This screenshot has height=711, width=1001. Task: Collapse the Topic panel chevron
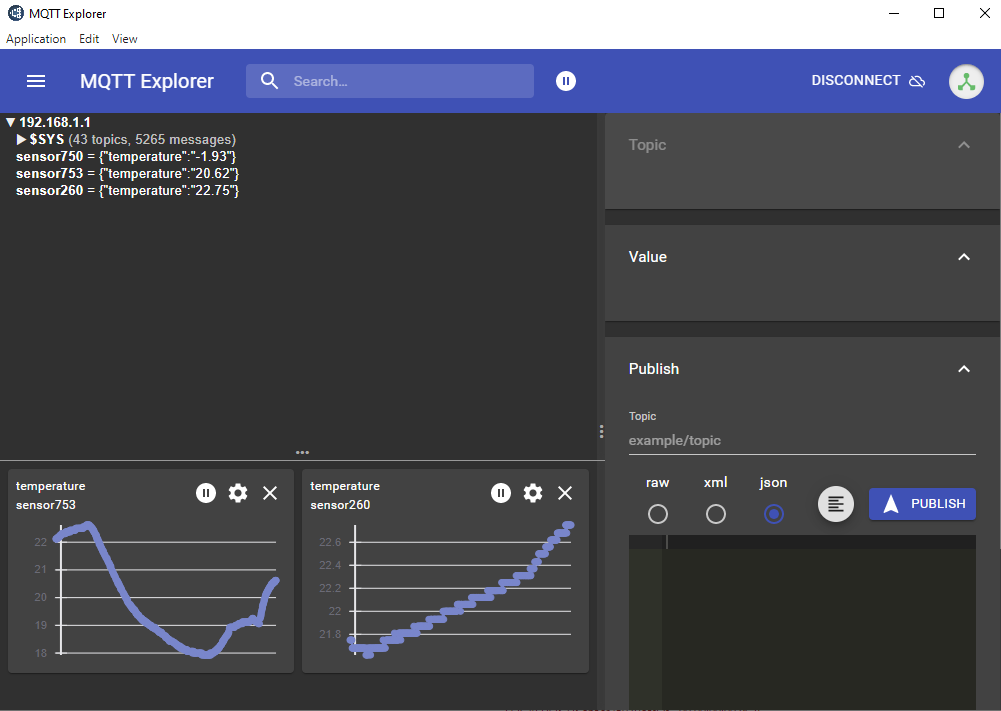tap(964, 145)
